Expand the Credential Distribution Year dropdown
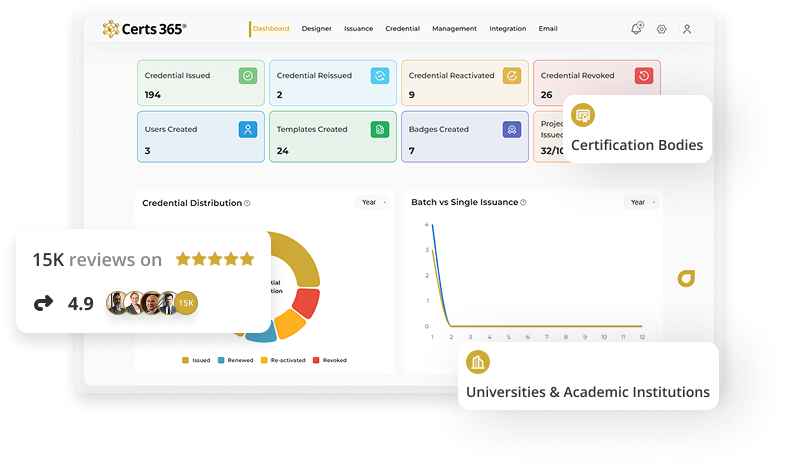786x476 pixels. pyautogui.click(x=373, y=202)
